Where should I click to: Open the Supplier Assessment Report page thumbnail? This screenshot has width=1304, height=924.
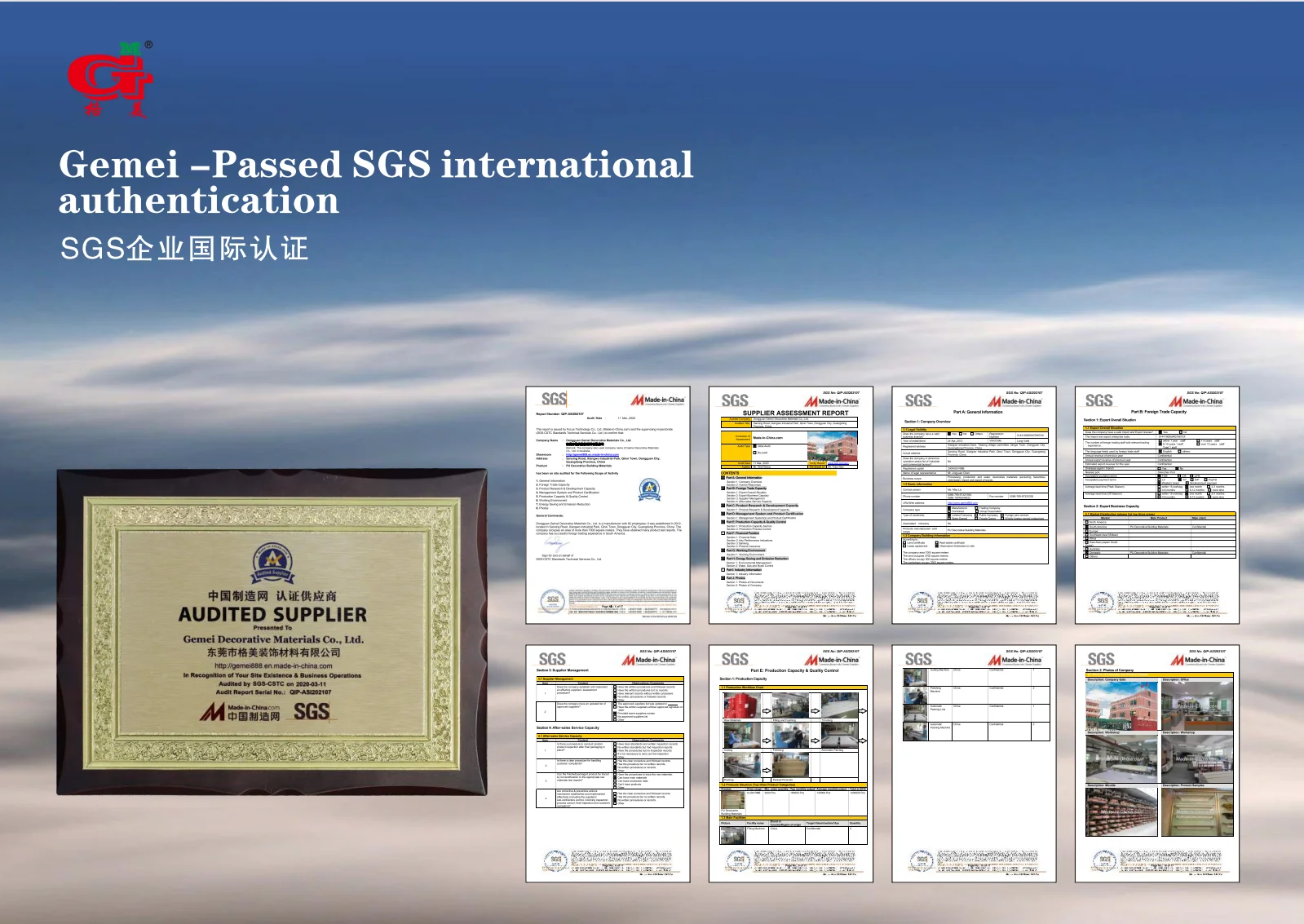coord(791,505)
